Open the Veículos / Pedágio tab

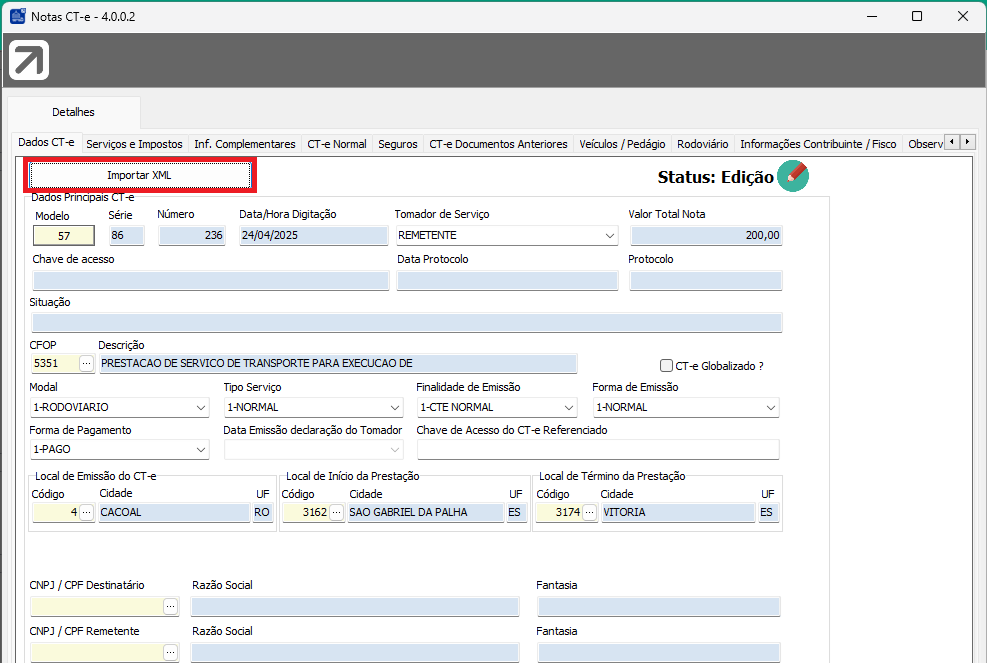[x=622, y=144]
